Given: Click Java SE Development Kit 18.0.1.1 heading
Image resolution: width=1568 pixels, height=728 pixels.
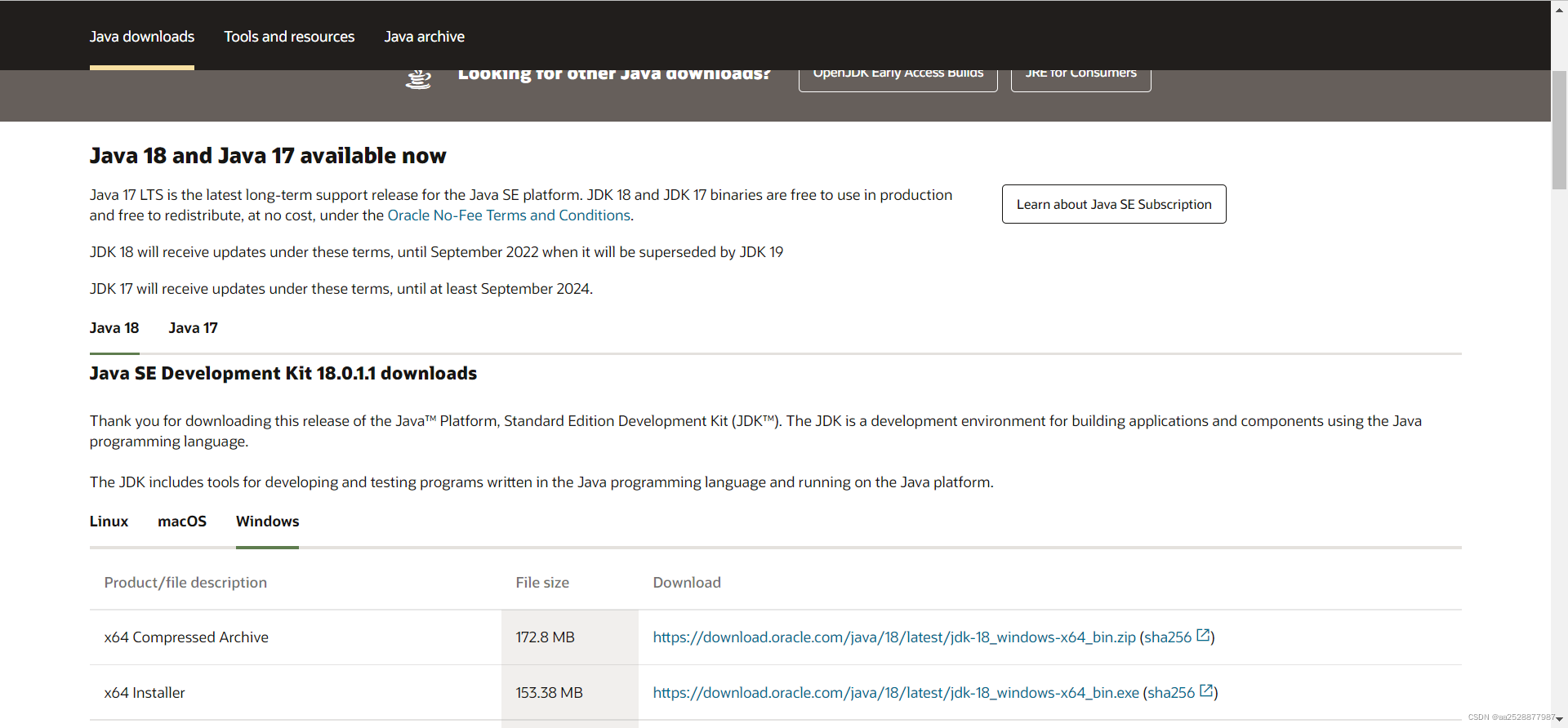Looking at the screenshot, I should 283,374.
